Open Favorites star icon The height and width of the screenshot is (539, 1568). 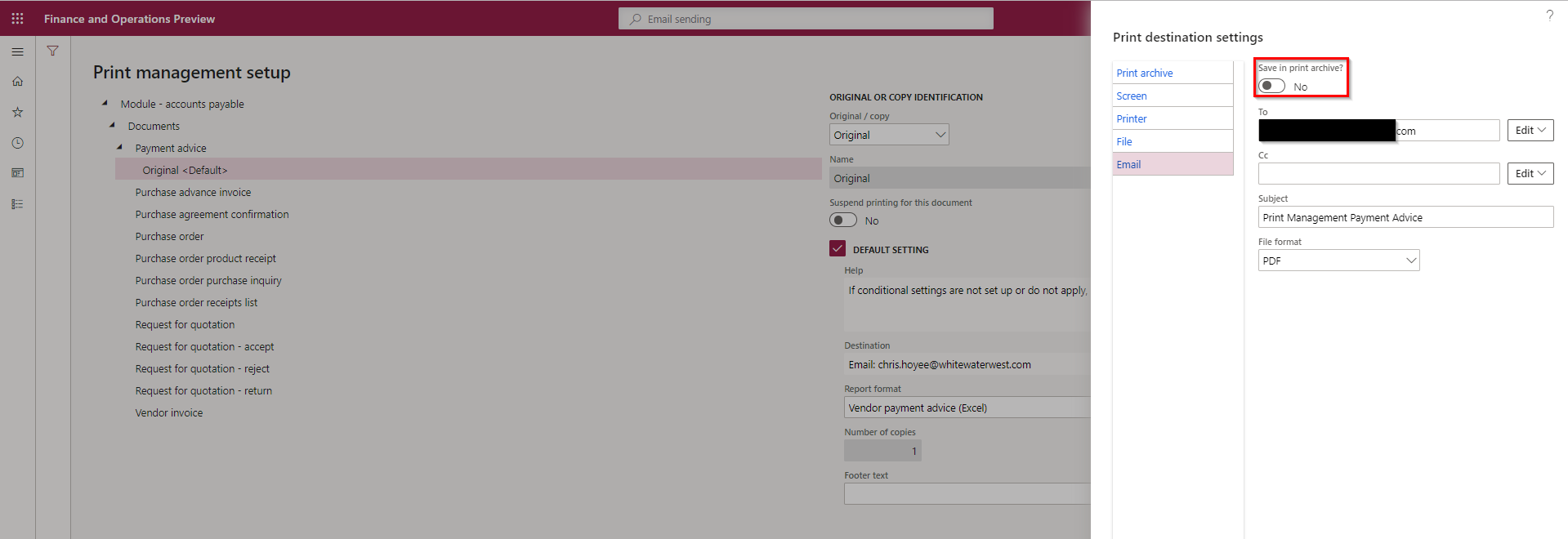17,112
